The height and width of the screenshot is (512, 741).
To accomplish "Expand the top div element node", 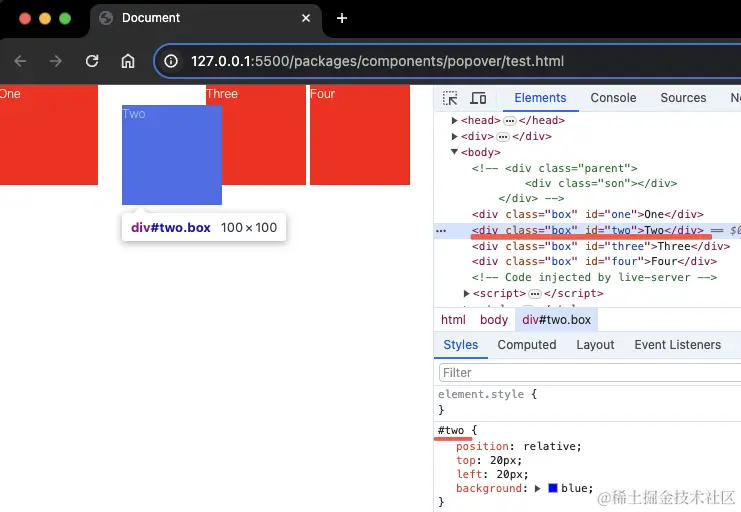I will coord(455,137).
